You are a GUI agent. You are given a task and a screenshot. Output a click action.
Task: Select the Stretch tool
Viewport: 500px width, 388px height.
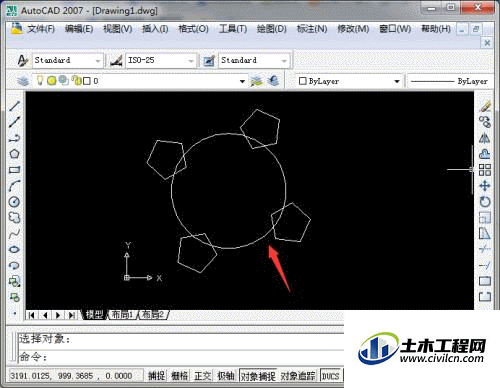pyautogui.click(x=485, y=234)
